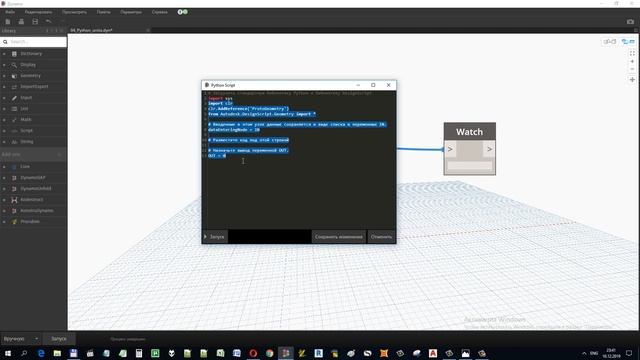Open the third menu bar item (View)
This screenshot has height=360, width=640.
74,12
